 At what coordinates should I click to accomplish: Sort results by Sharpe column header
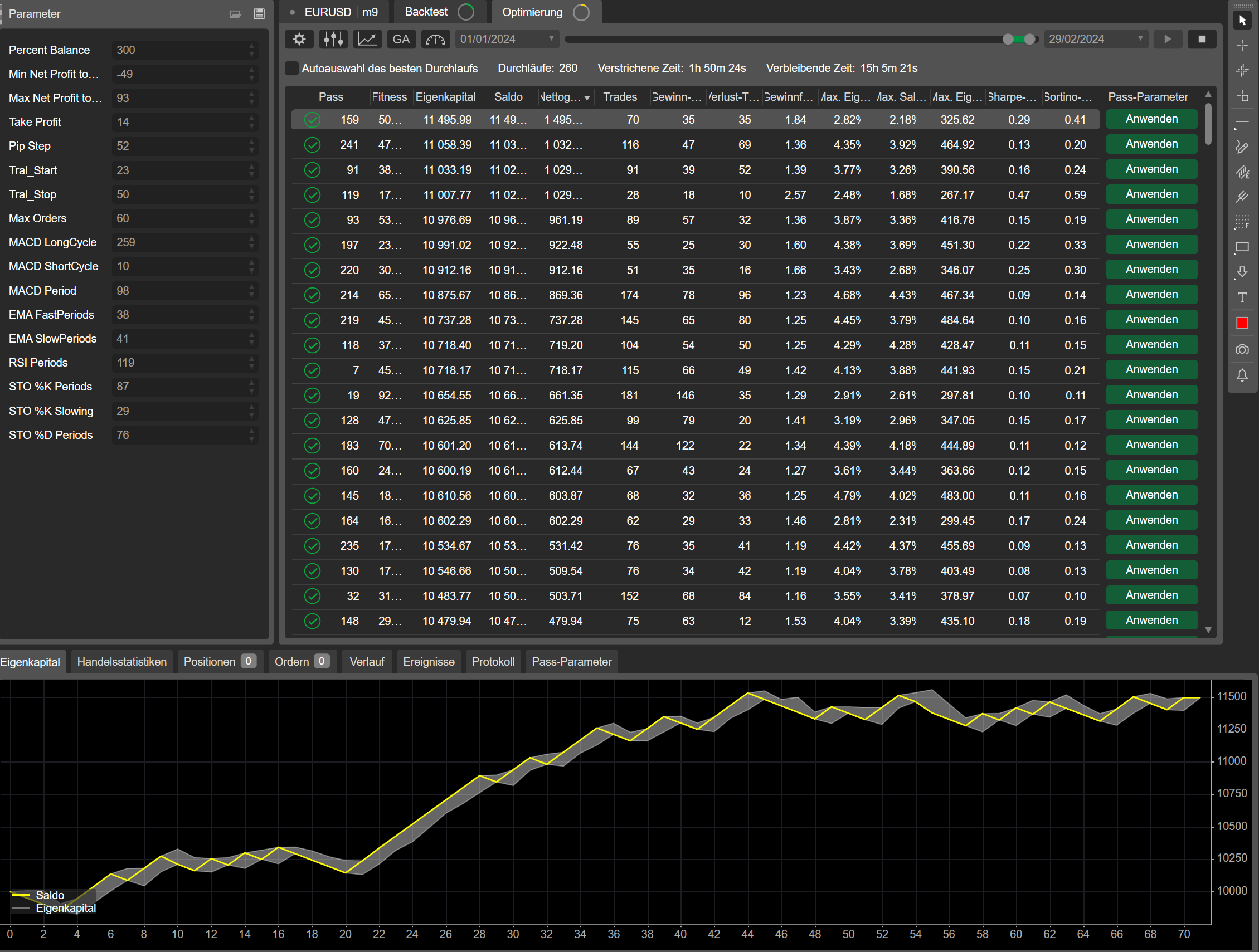click(x=1013, y=97)
